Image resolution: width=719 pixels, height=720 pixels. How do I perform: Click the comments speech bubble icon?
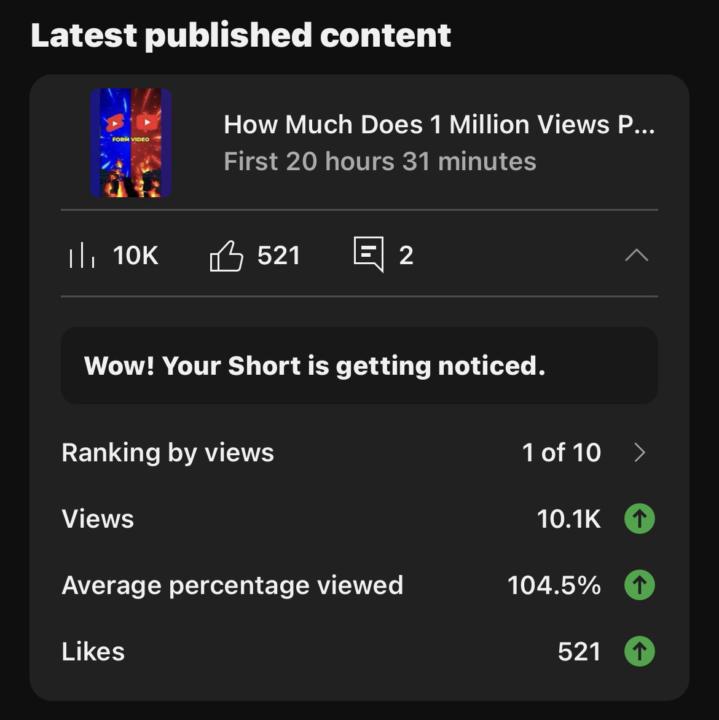tap(368, 255)
